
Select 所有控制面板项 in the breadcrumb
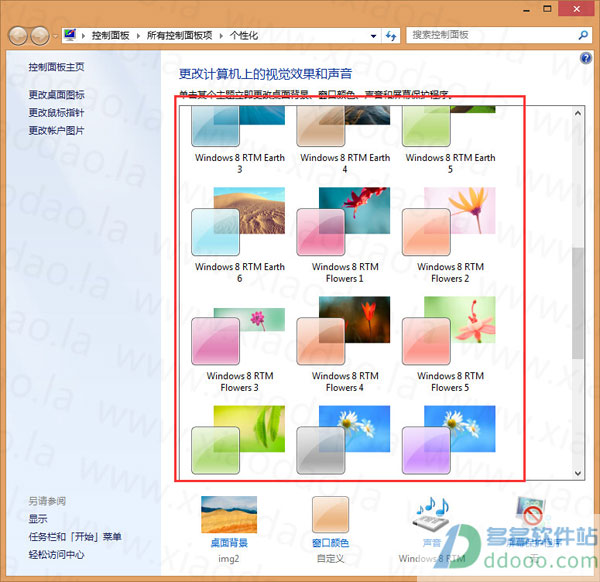179,36
